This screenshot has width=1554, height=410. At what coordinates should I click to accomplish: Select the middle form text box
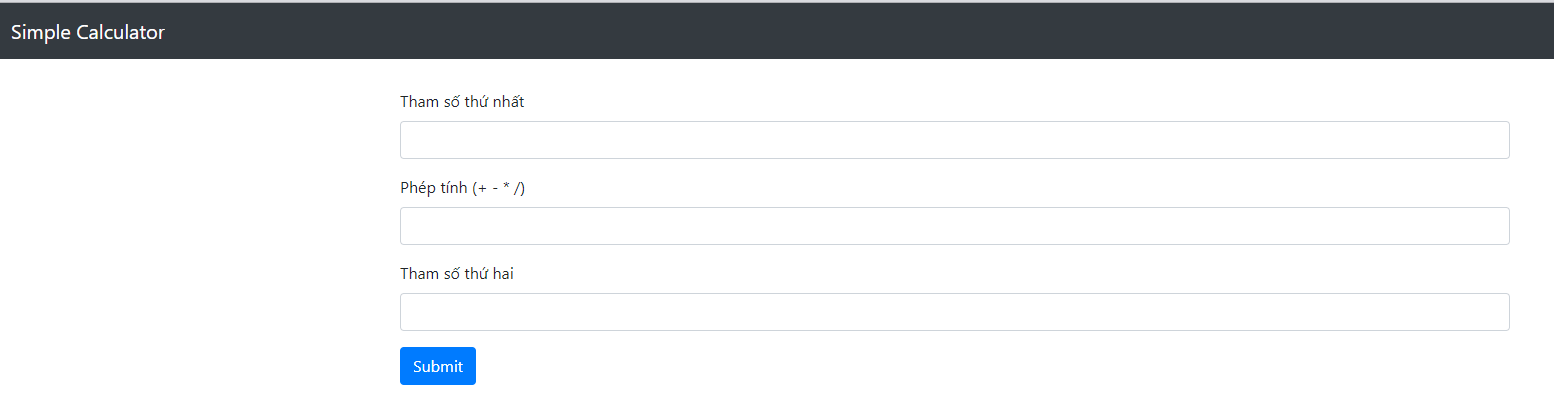(954, 226)
